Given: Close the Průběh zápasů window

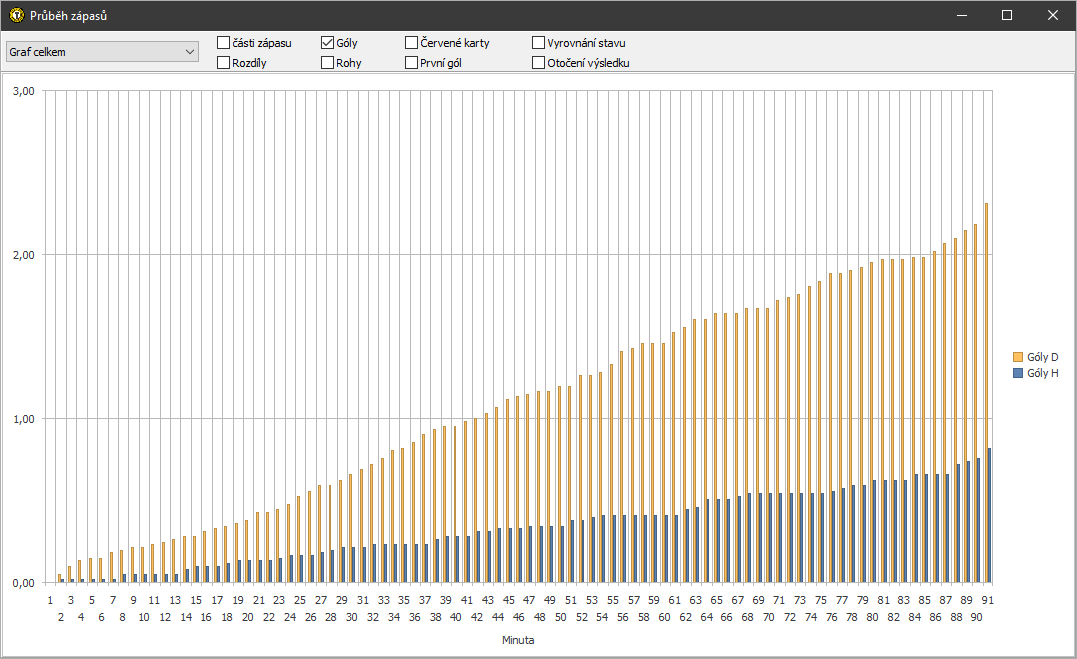Looking at the screenshot, I should pos(1053,15).
